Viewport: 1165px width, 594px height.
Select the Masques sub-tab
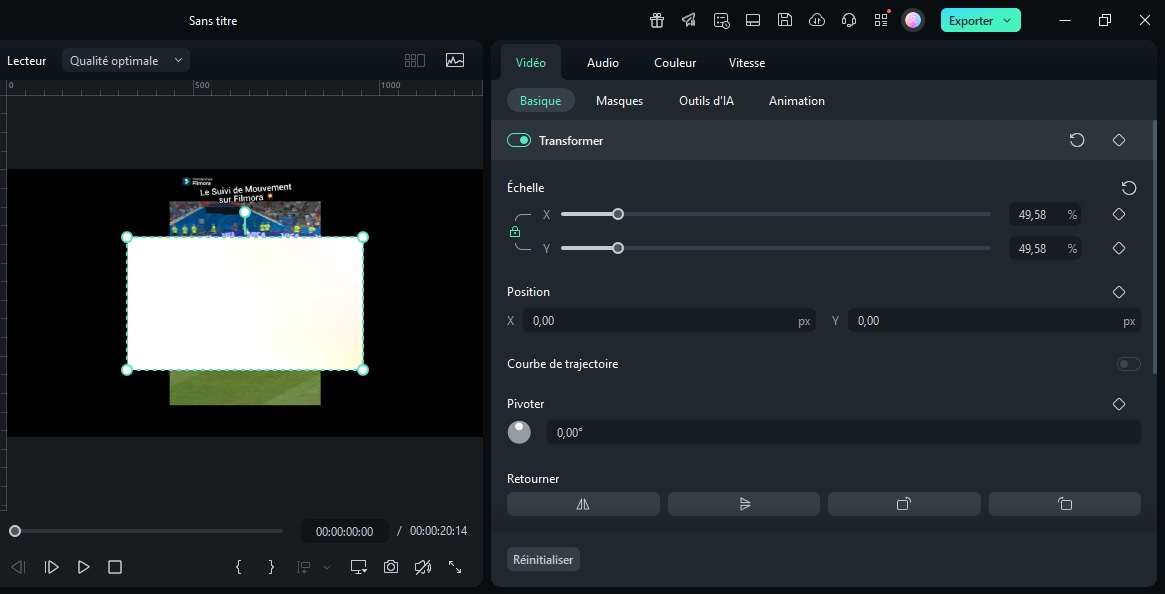(x=620, y=100)
